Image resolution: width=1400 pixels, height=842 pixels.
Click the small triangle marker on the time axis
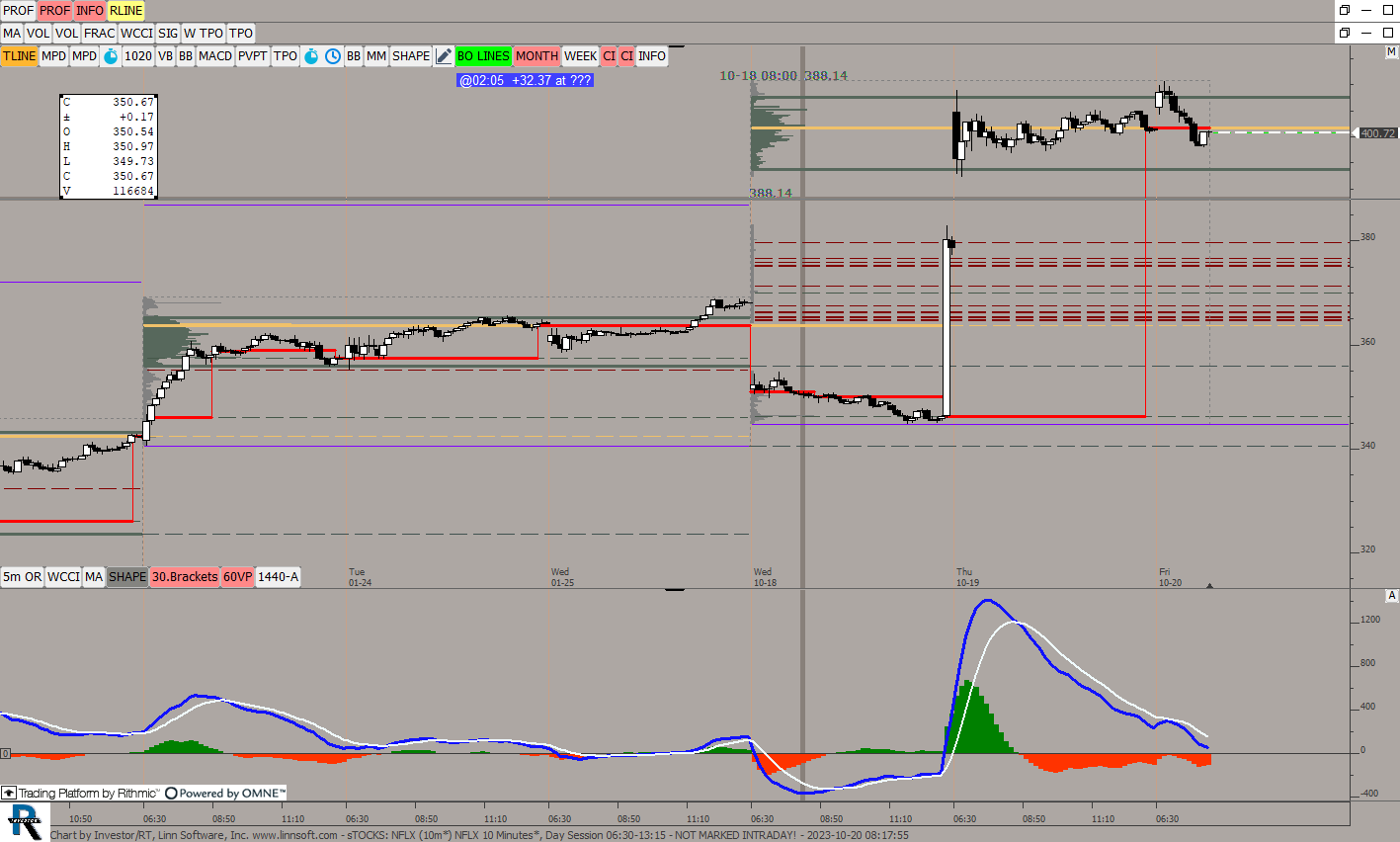[x=1209, y=585]
